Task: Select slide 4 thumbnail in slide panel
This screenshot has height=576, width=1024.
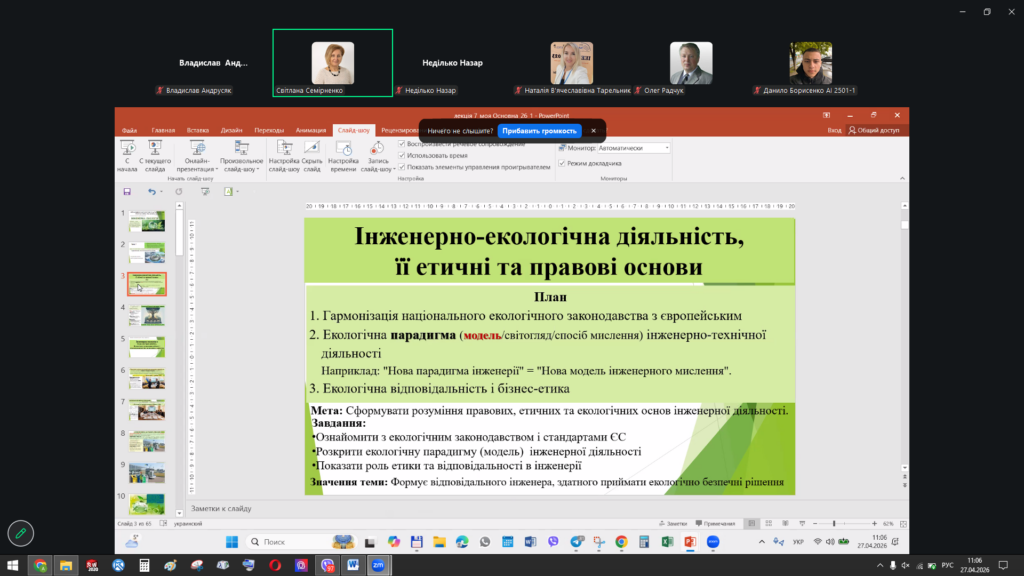Action: (x=146, y=314)
